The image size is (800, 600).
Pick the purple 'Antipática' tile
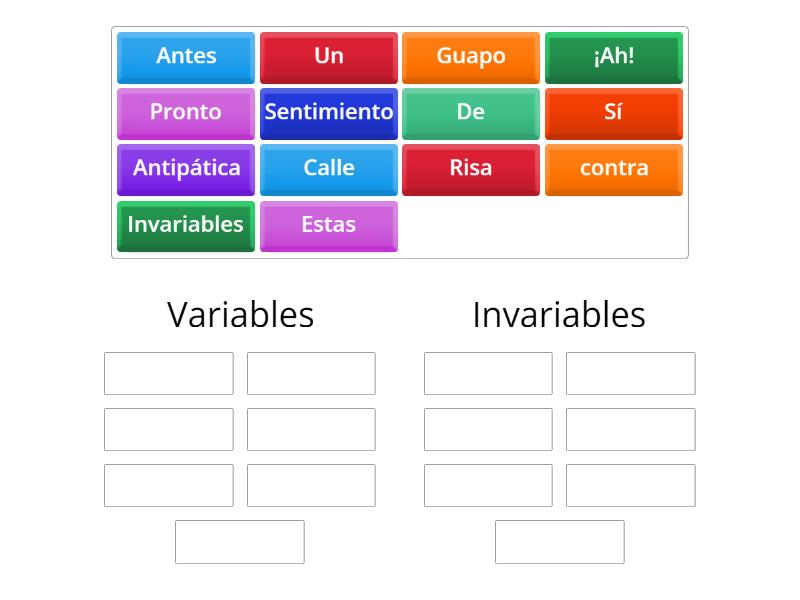coord(186,169)
